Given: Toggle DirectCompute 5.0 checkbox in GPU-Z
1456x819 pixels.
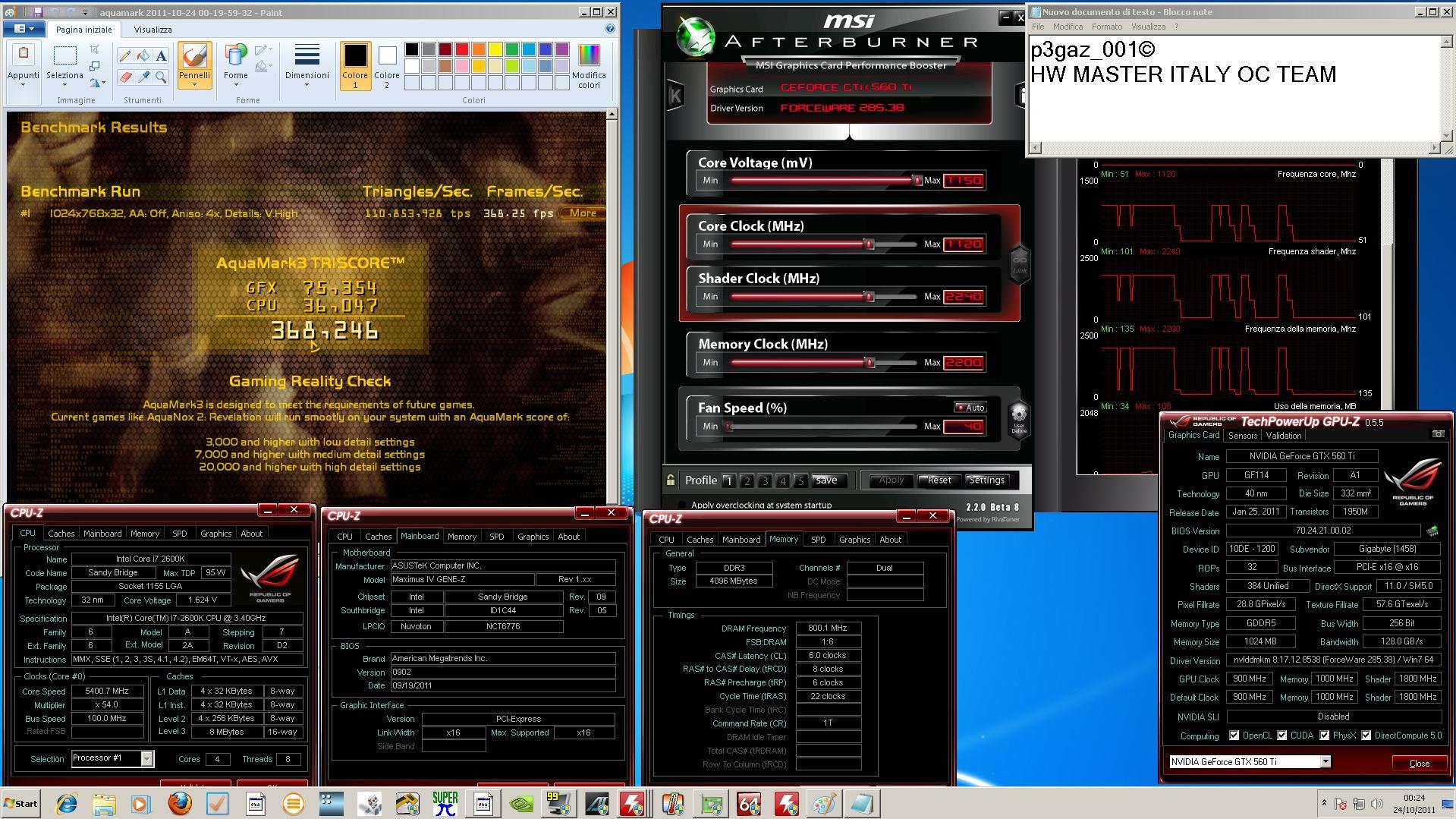Looking at the screenshot, I should [1366, 736].
